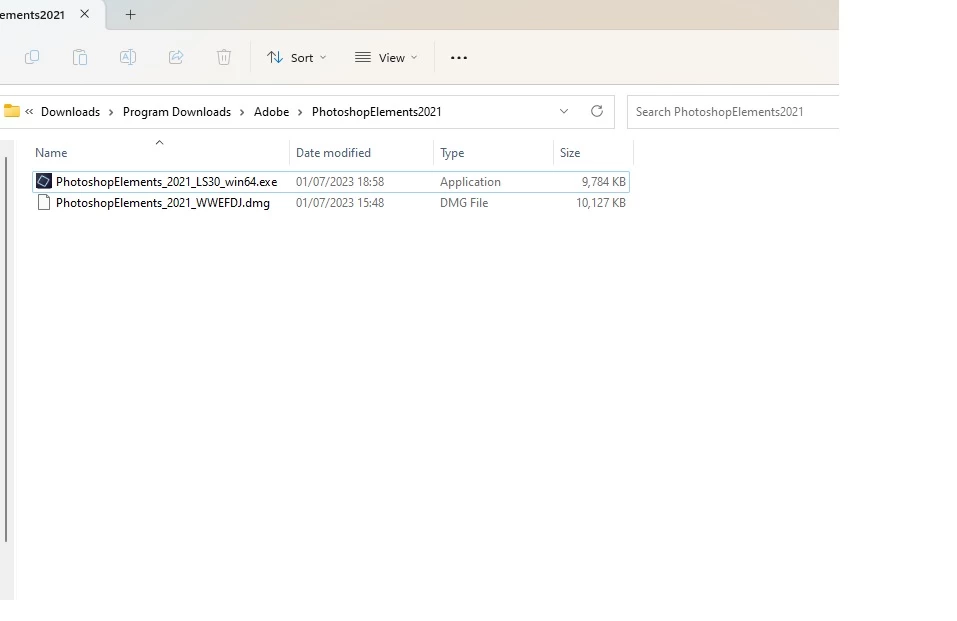Click the Share icon in toolbar

coord(176,57)
